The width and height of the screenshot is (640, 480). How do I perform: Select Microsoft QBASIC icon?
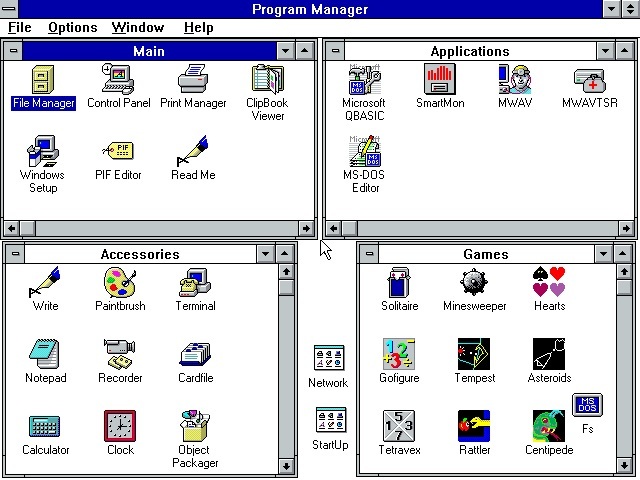(364, 79)
